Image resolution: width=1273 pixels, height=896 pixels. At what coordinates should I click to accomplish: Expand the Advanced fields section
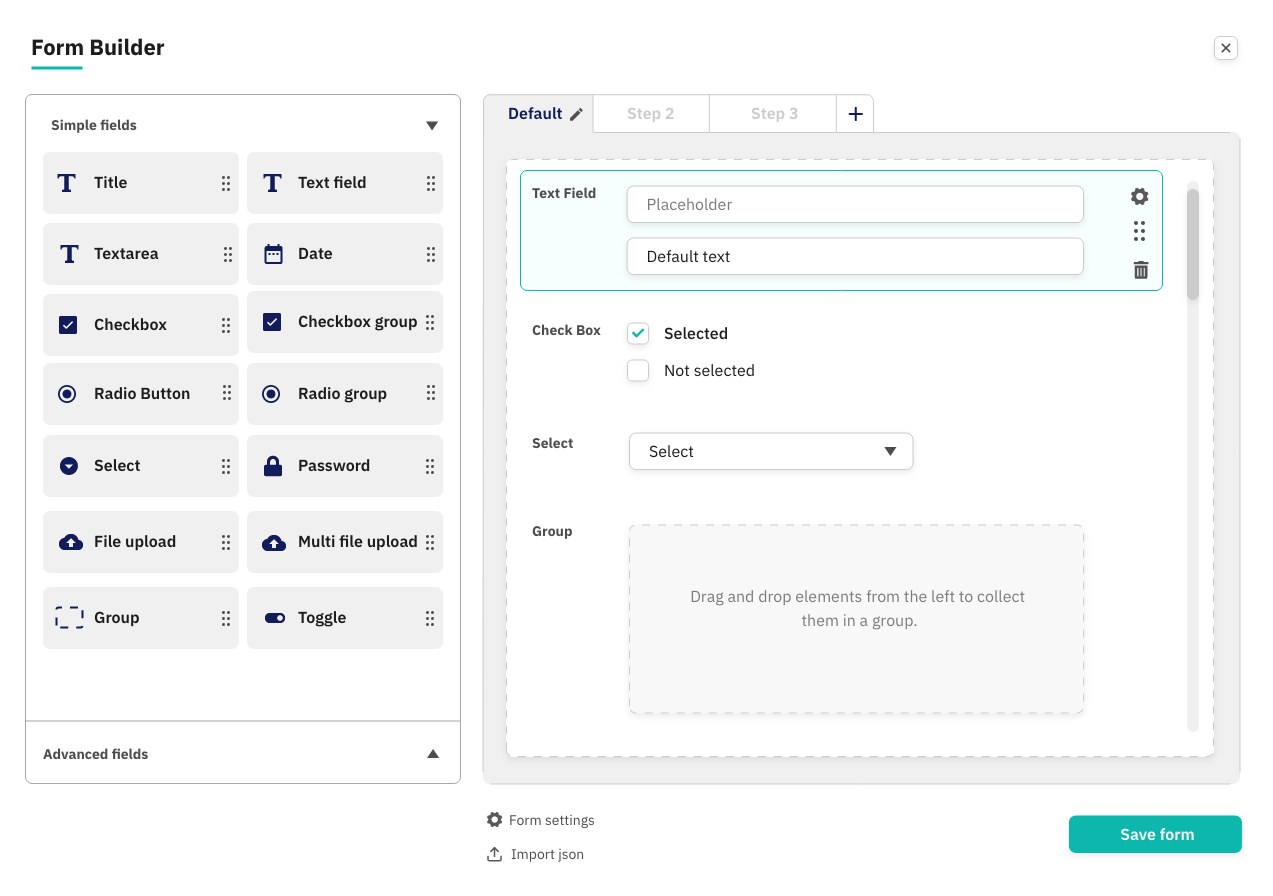pos(433,753)
